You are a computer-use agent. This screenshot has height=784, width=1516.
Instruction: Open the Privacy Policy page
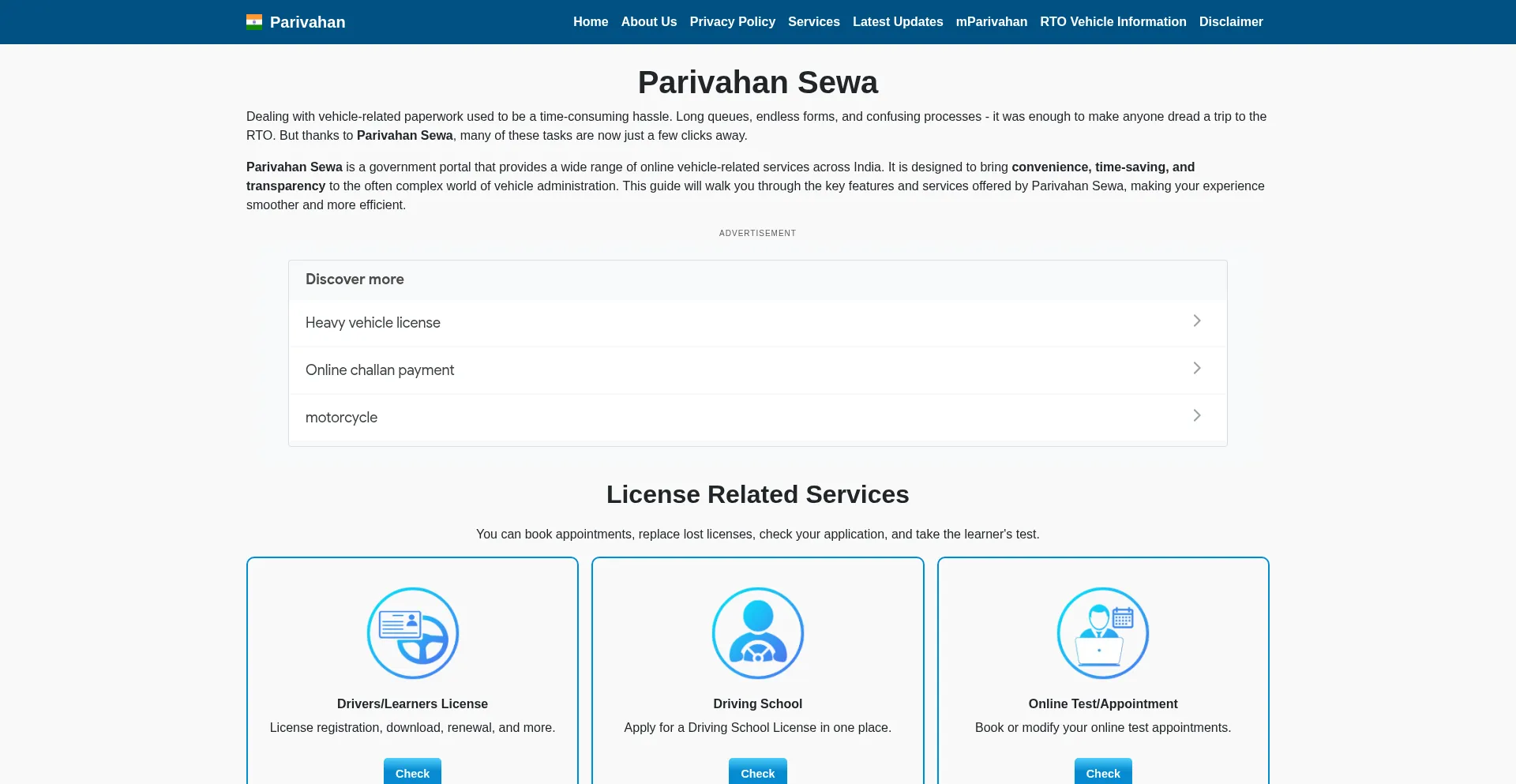click(x=733, y=22)
